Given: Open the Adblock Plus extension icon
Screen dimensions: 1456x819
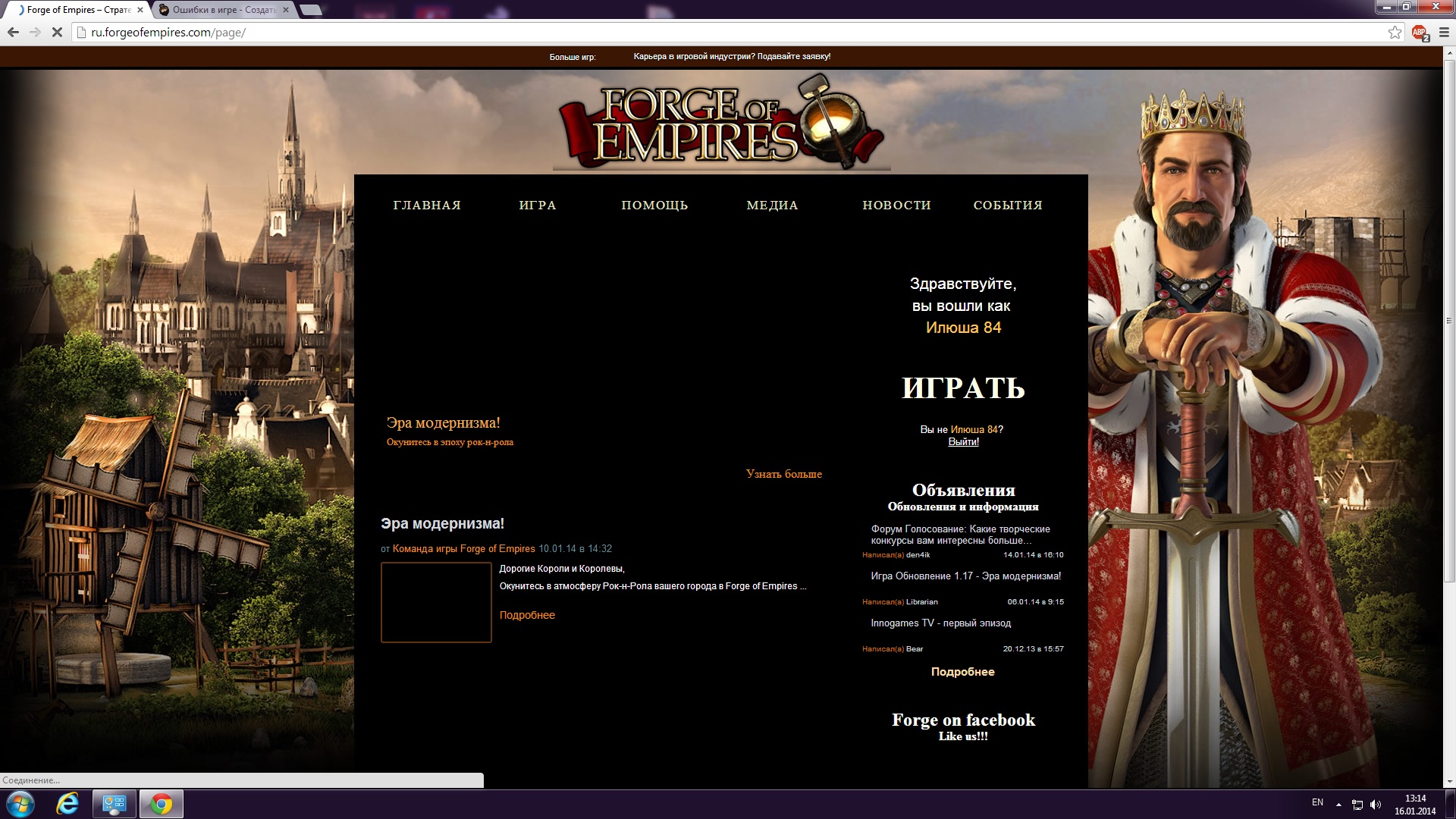Looking at the screenshot, I should [x=1419, y=32].
